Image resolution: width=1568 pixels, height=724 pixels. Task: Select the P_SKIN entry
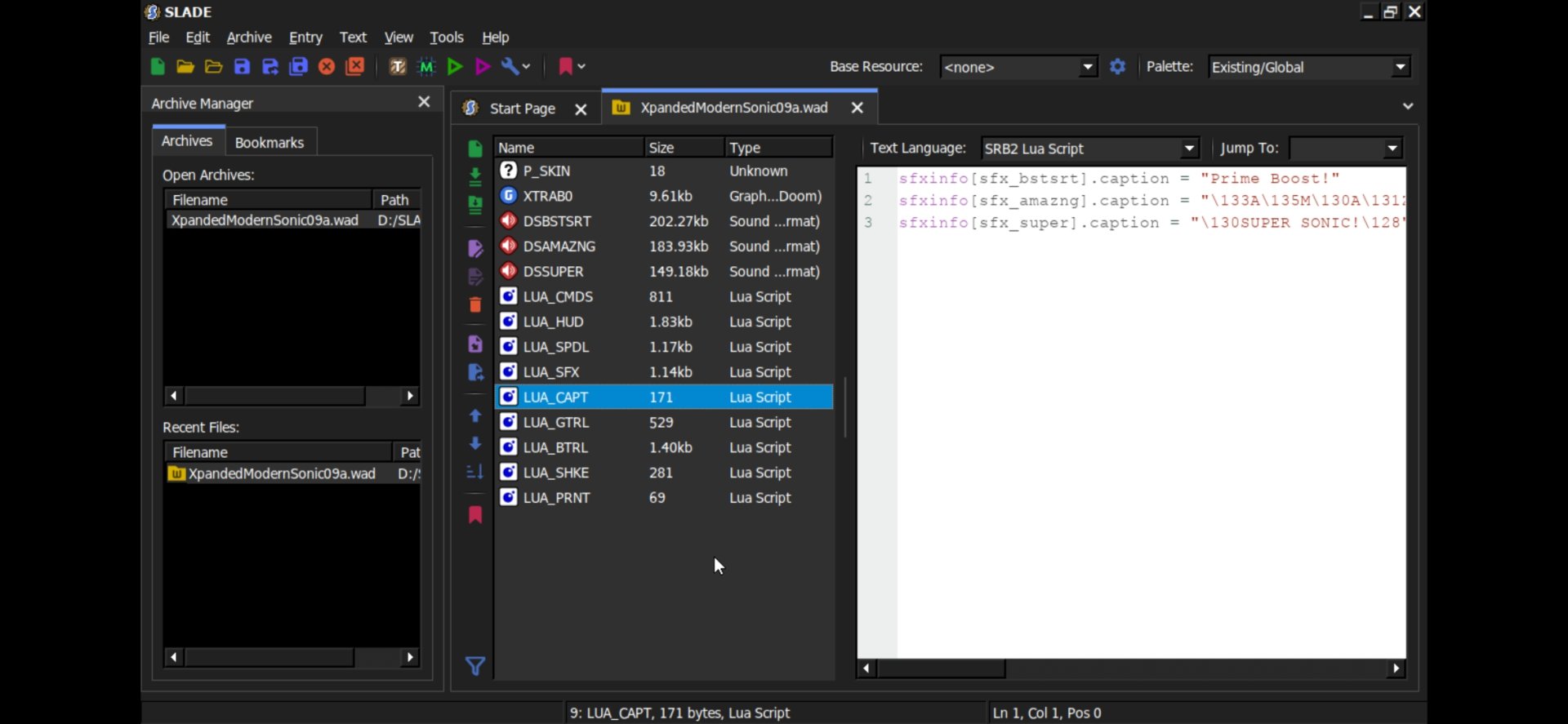664,171
